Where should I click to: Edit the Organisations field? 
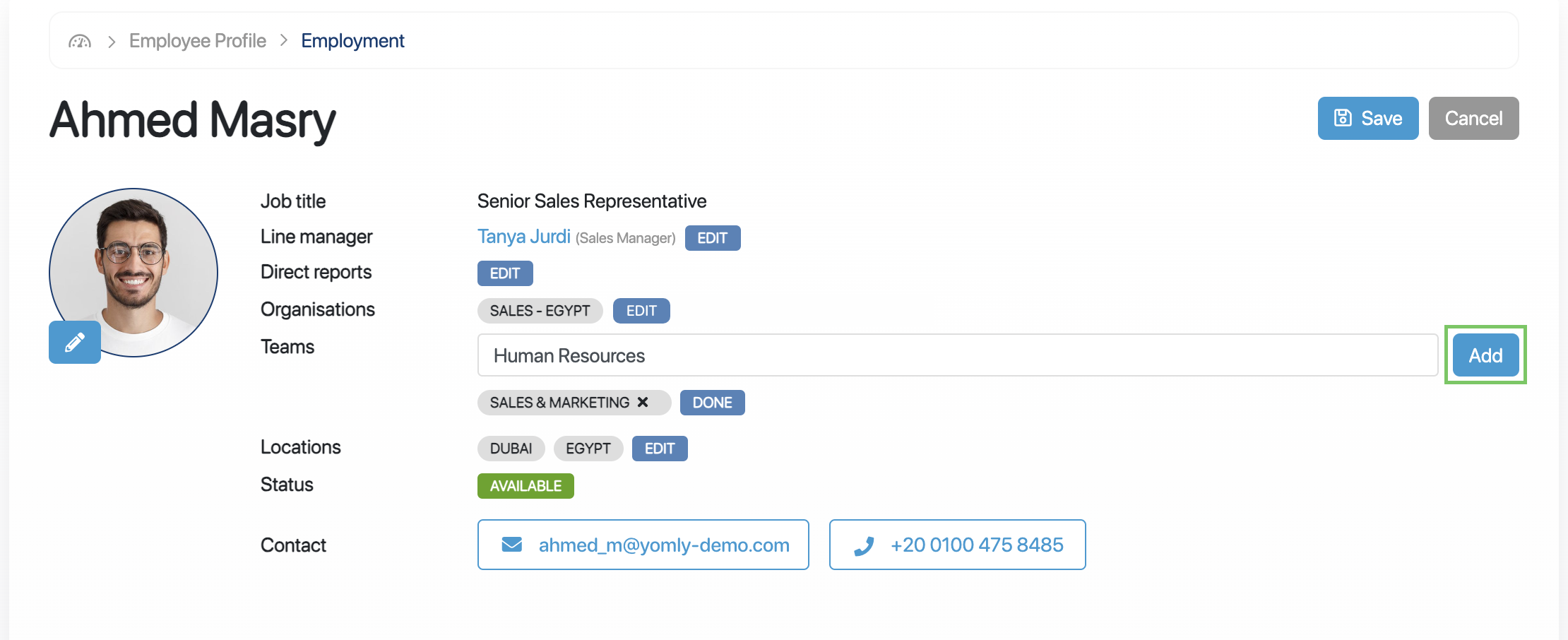click(x=641, y=311)
